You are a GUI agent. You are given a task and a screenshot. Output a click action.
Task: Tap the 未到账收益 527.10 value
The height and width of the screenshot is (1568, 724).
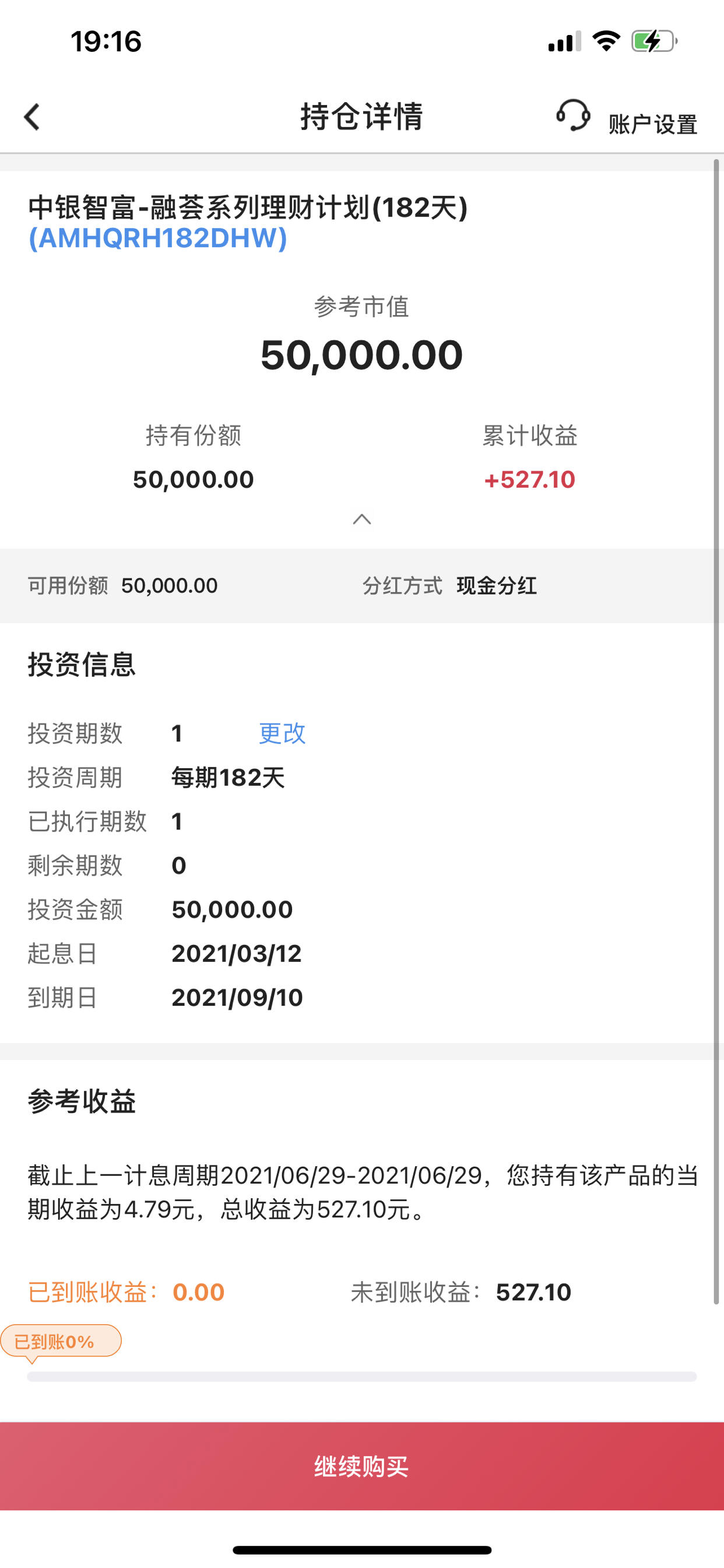(533, 1292)
